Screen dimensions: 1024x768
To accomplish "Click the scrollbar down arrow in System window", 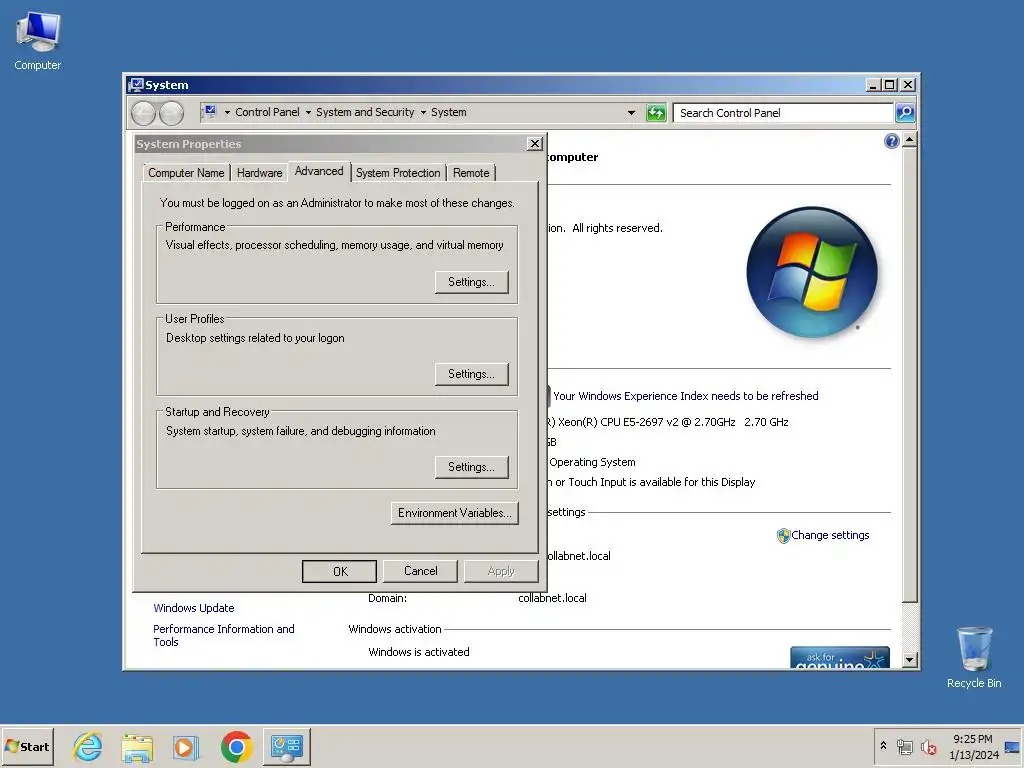I will [910, 660].
